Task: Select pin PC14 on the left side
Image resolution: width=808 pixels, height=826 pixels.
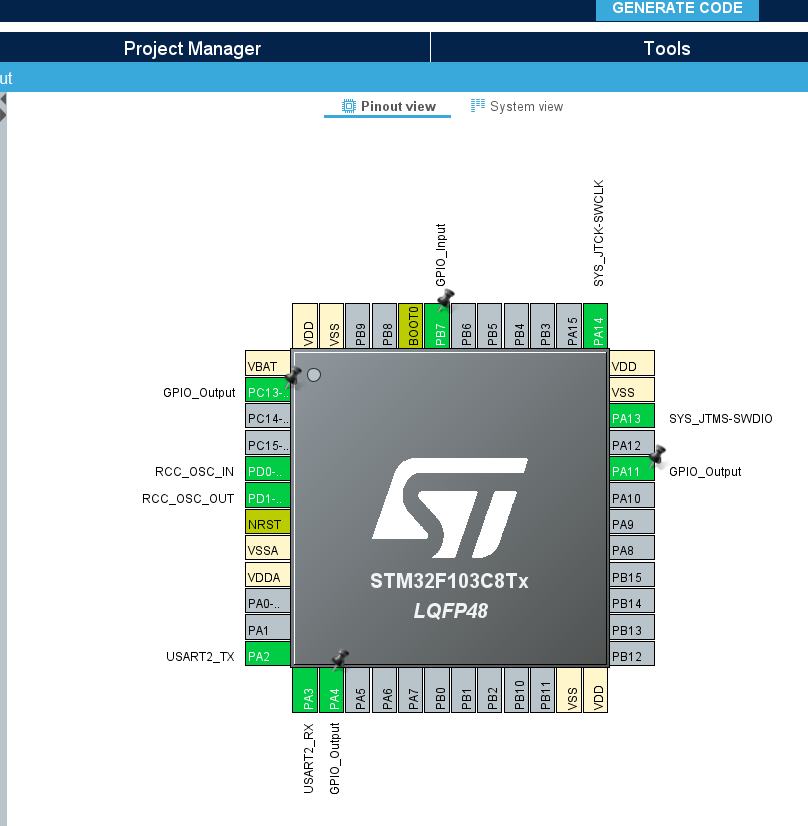Action: click(268, 418)
